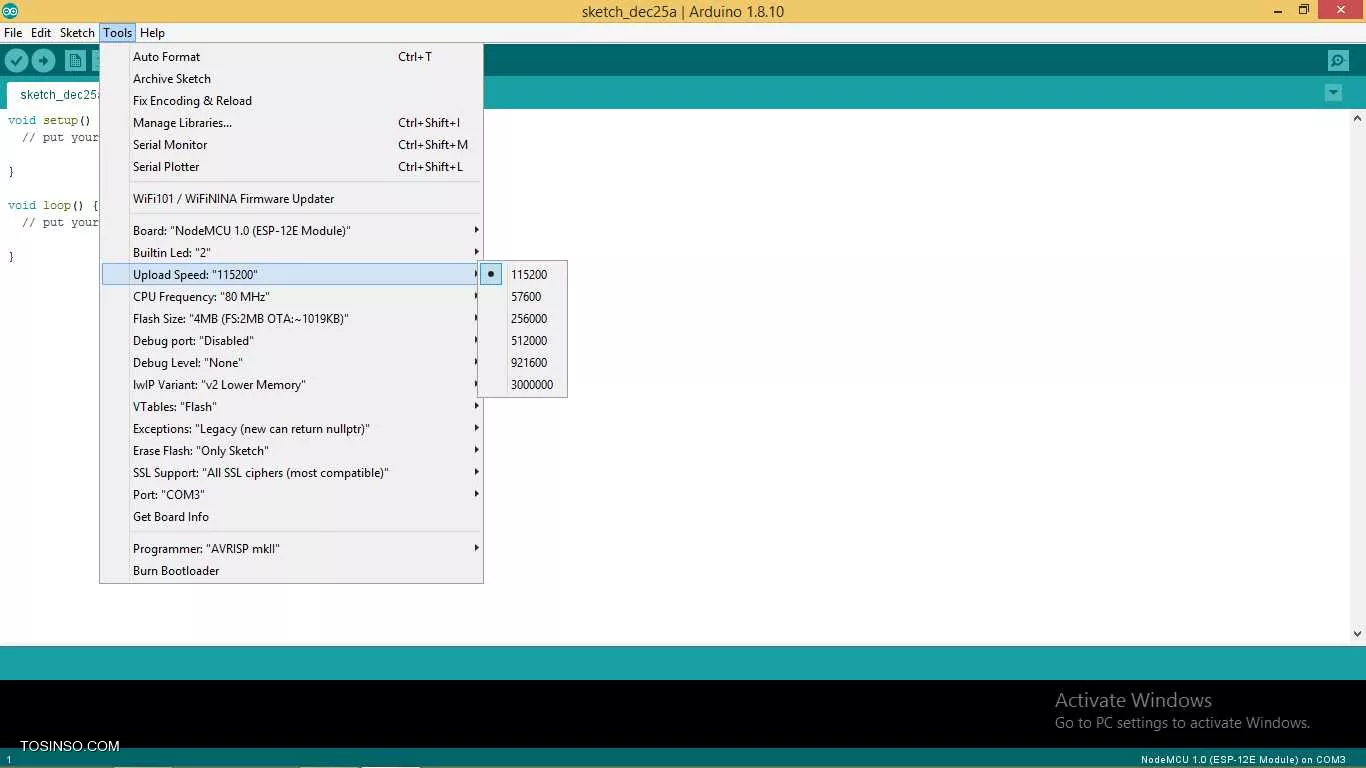Screen dimensions: 1366x768
Task: Open Manage Libraries...
Action: point(292,123)
